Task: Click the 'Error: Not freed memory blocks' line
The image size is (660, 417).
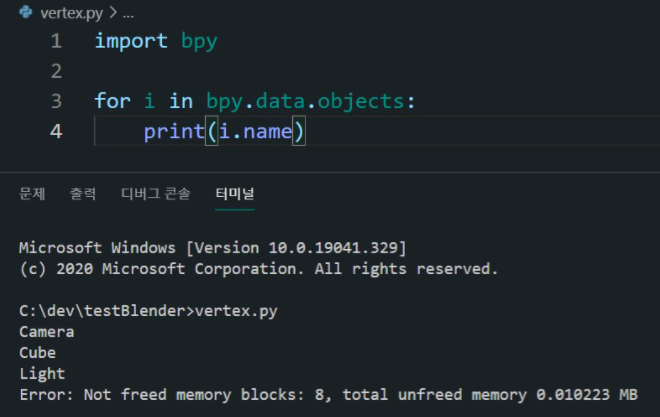Action: [x=328, y=395]
